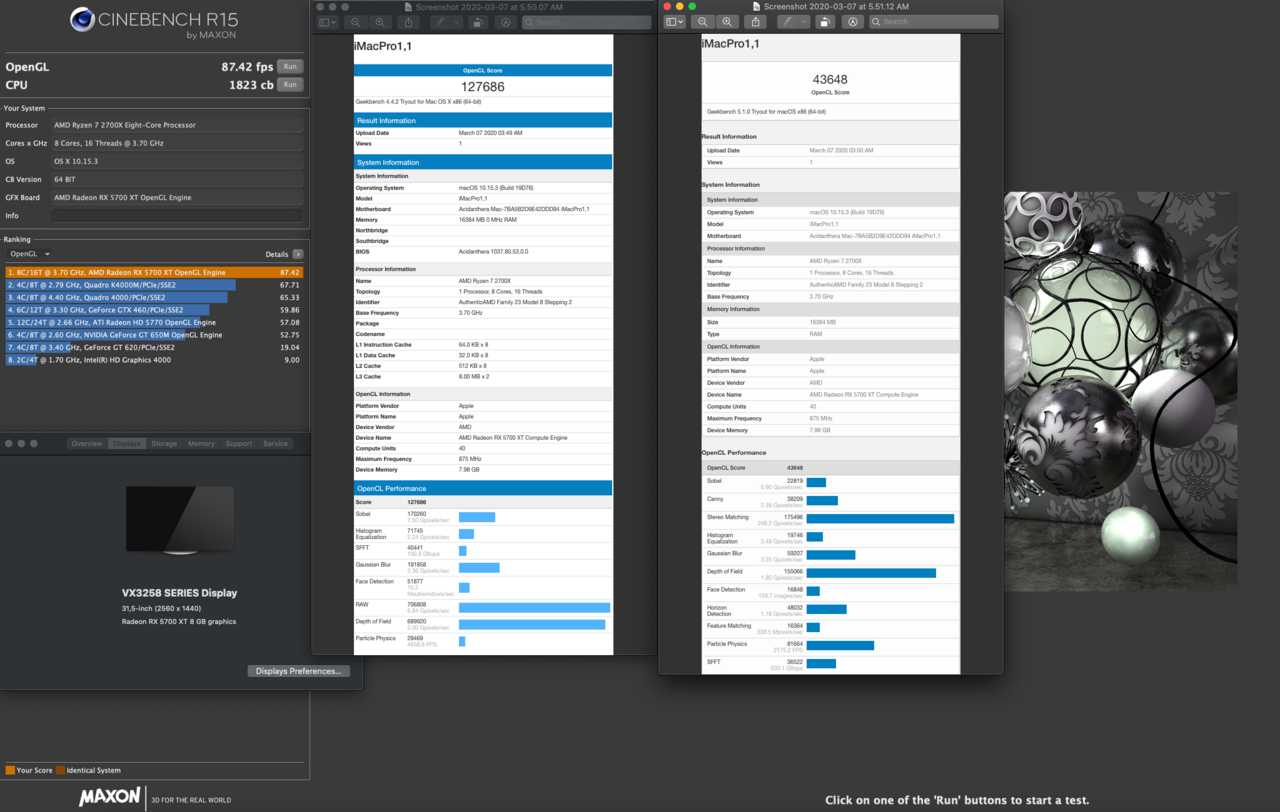This screenshot has height=812, width=1280.
Task: Click the GFX Board field value
Action: tap(177, 197)
